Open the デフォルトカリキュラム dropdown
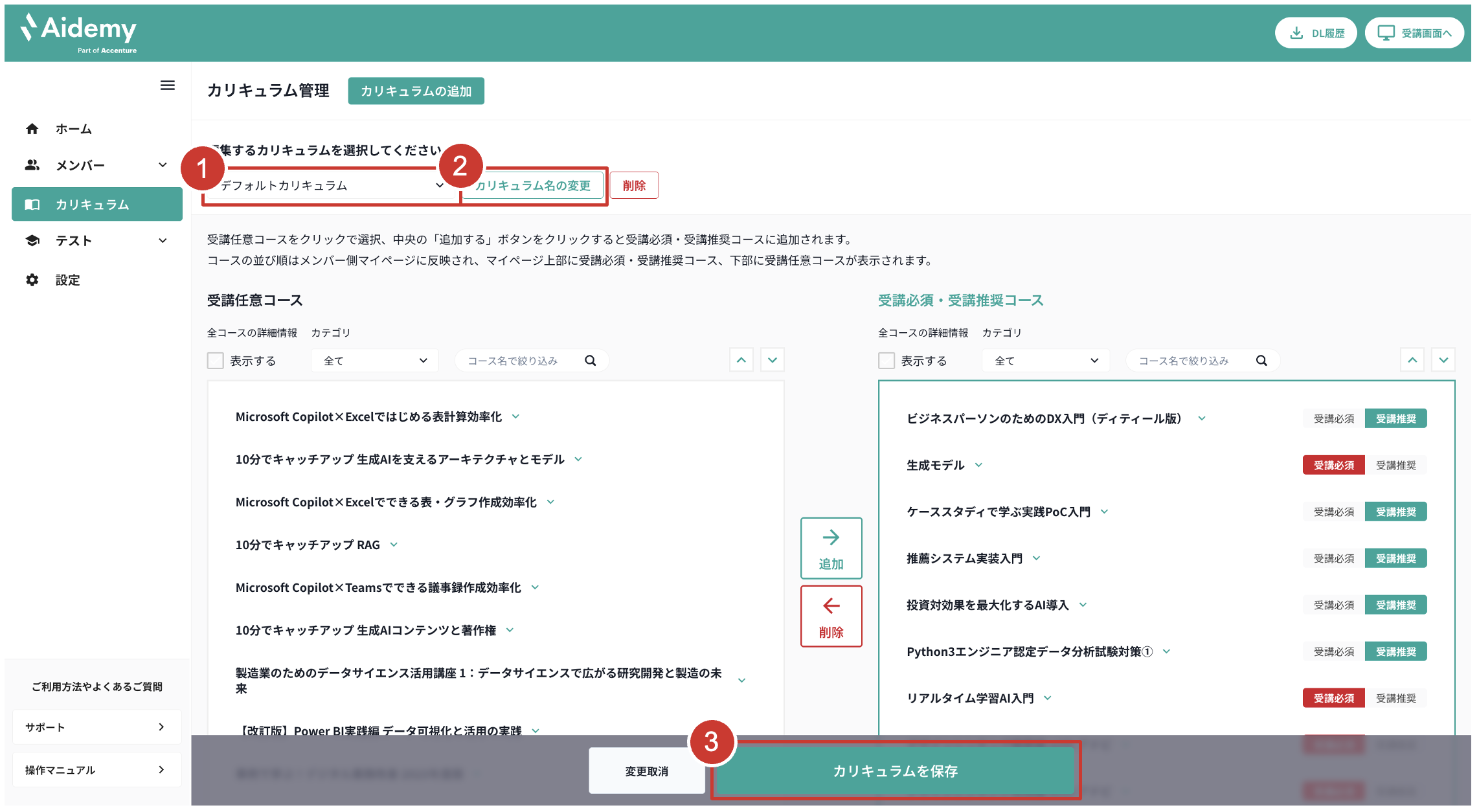This screenshot has width=1479, height=812. coord(332,186)
